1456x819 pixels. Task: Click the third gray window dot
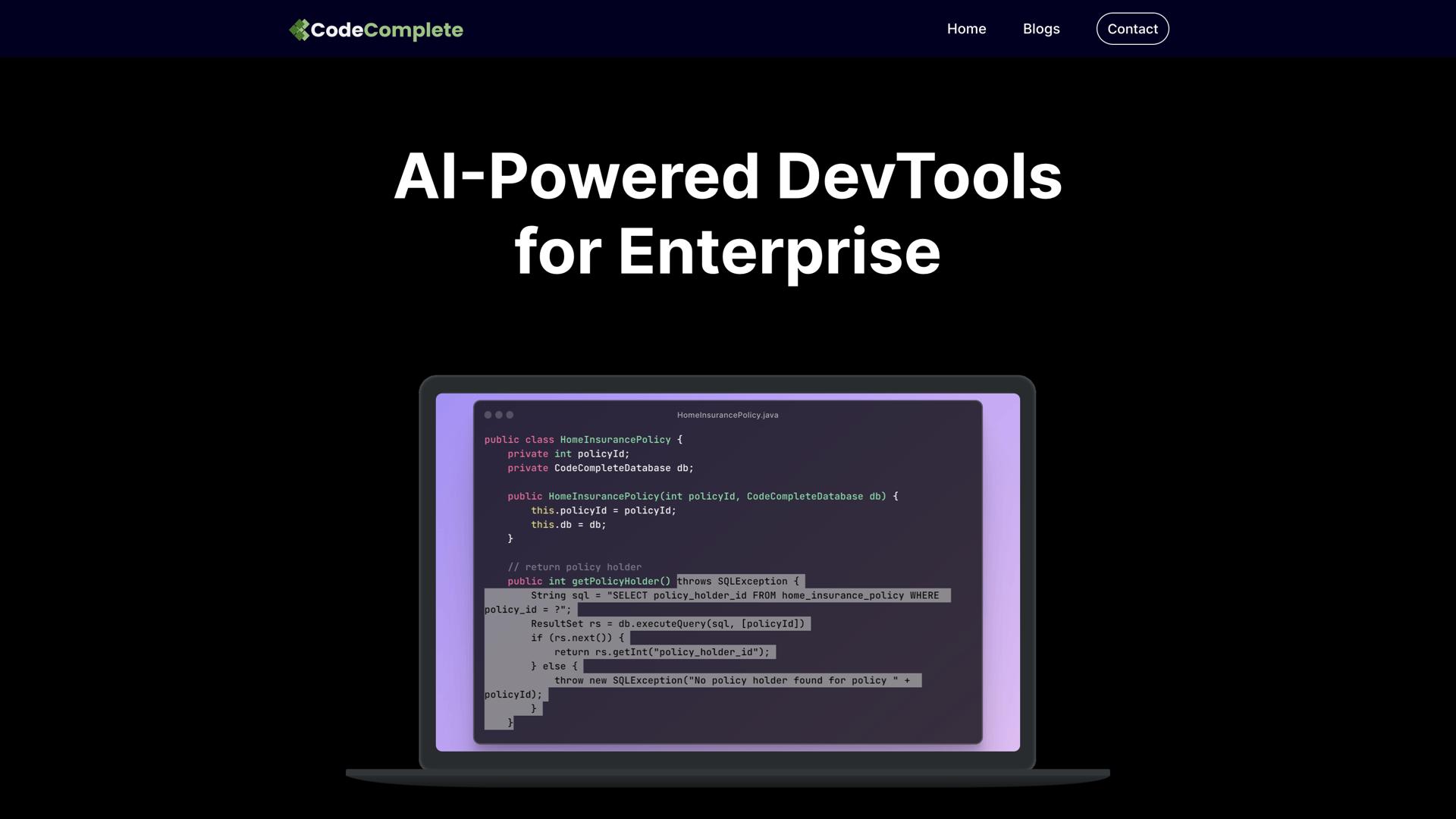coord(510,415)
